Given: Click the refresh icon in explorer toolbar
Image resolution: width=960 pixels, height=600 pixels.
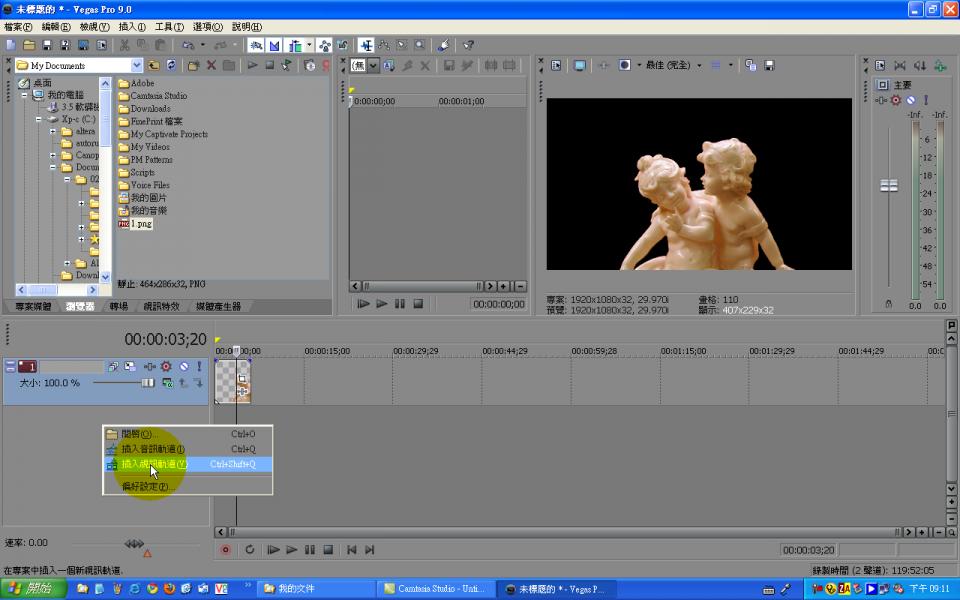Looking at the screenshot, I should point(171,66).
